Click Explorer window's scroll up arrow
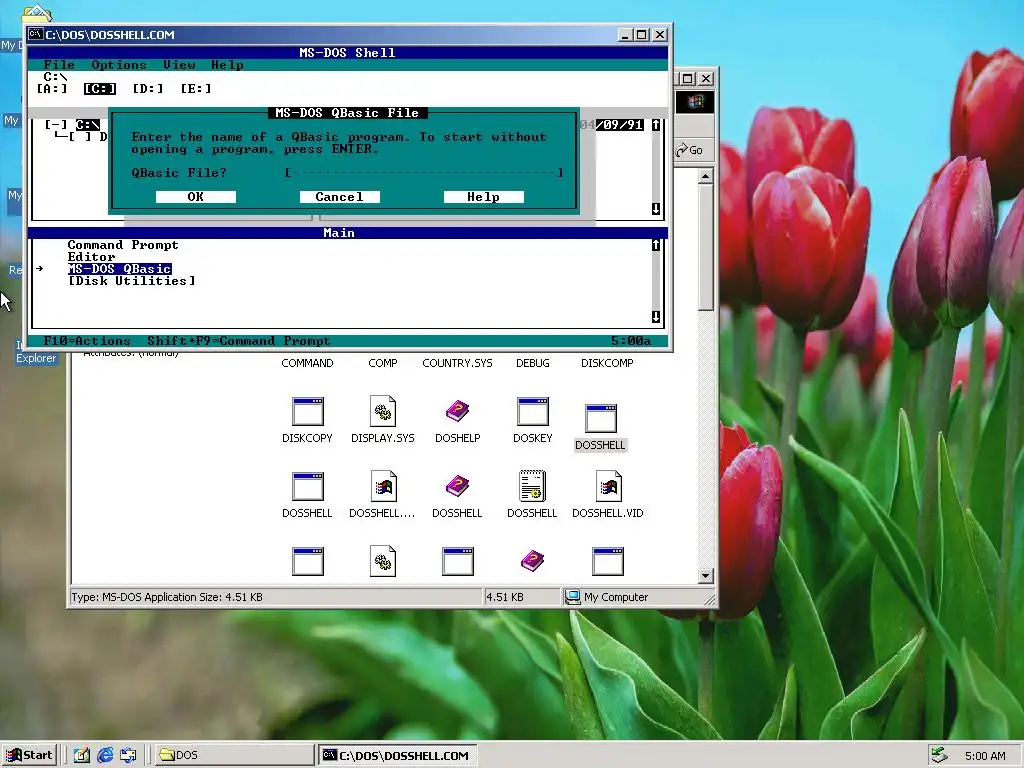The height and width of the screenshot is (768, 1024). point(705,176)
